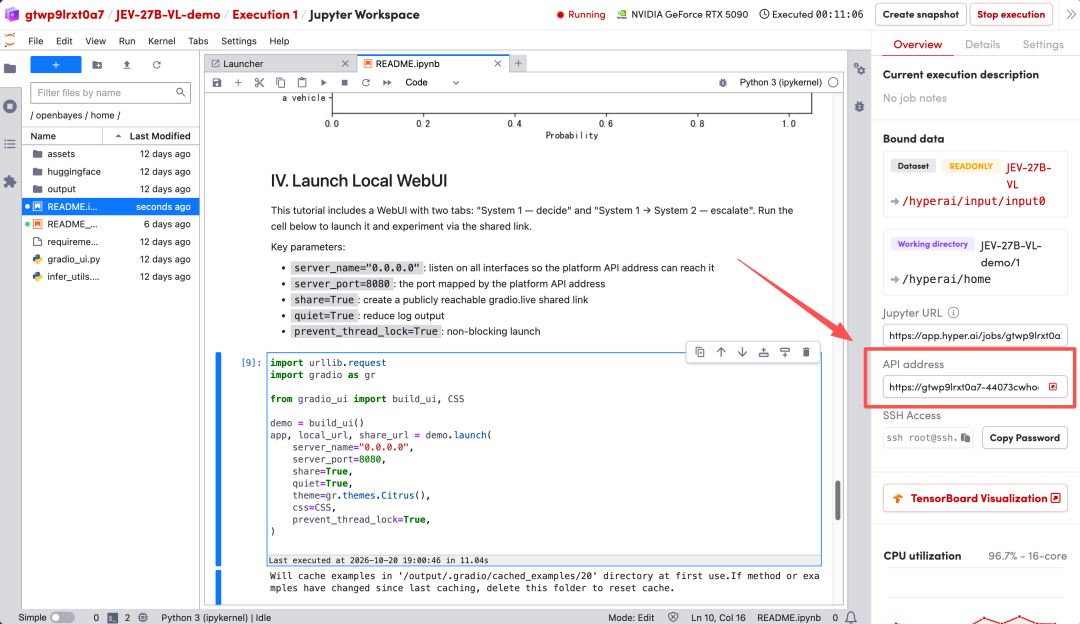1080x624 pixels.
Task: Refresh the file browser list
Action: (x=156, y=65)
